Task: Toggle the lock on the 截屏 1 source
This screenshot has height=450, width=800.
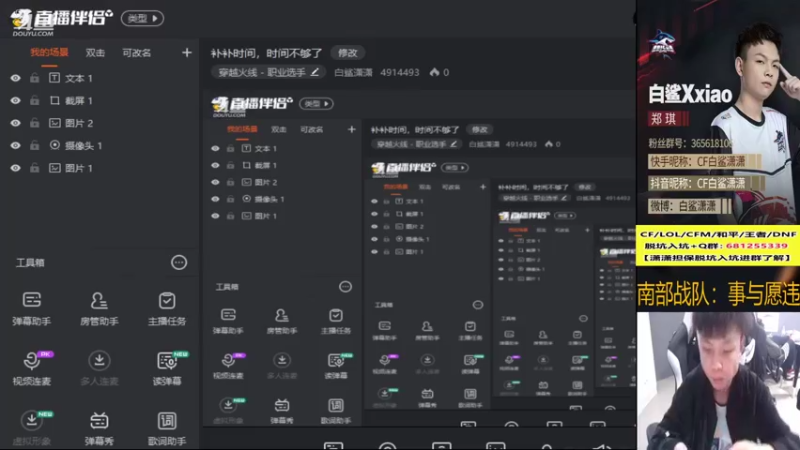Action: [x=34, y=101]
